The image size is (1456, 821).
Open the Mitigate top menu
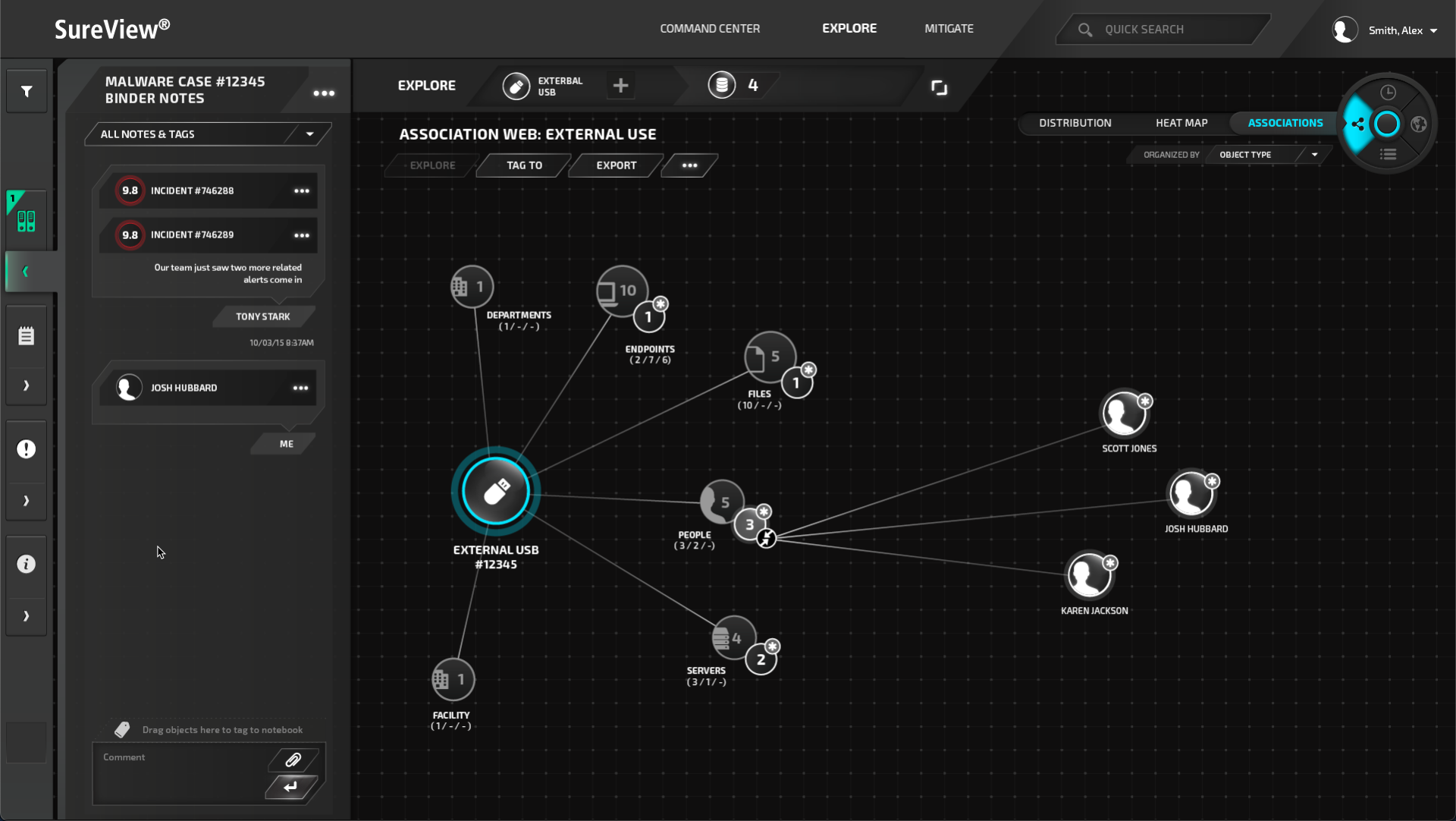[949, 29]
